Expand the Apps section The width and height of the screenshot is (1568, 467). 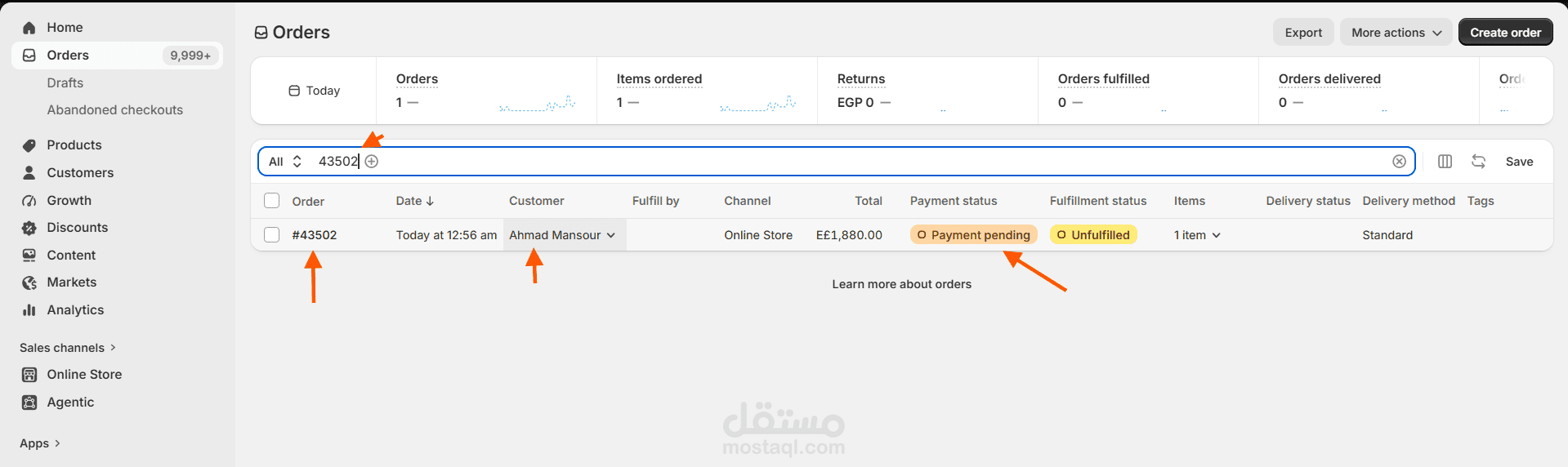point(40,443)
